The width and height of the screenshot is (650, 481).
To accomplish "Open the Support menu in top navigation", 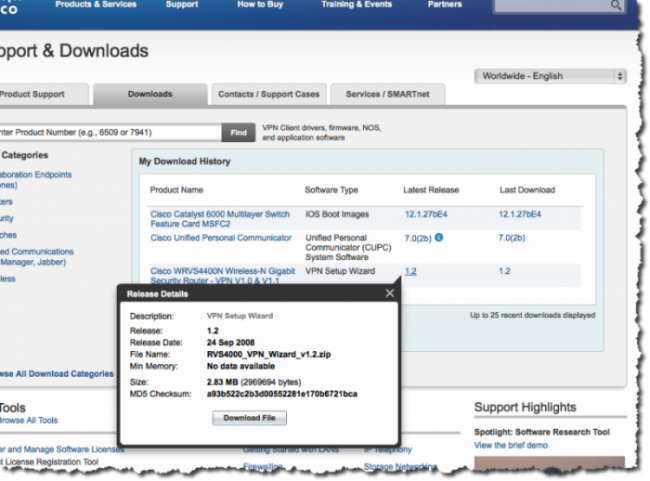I will (182, 5).
